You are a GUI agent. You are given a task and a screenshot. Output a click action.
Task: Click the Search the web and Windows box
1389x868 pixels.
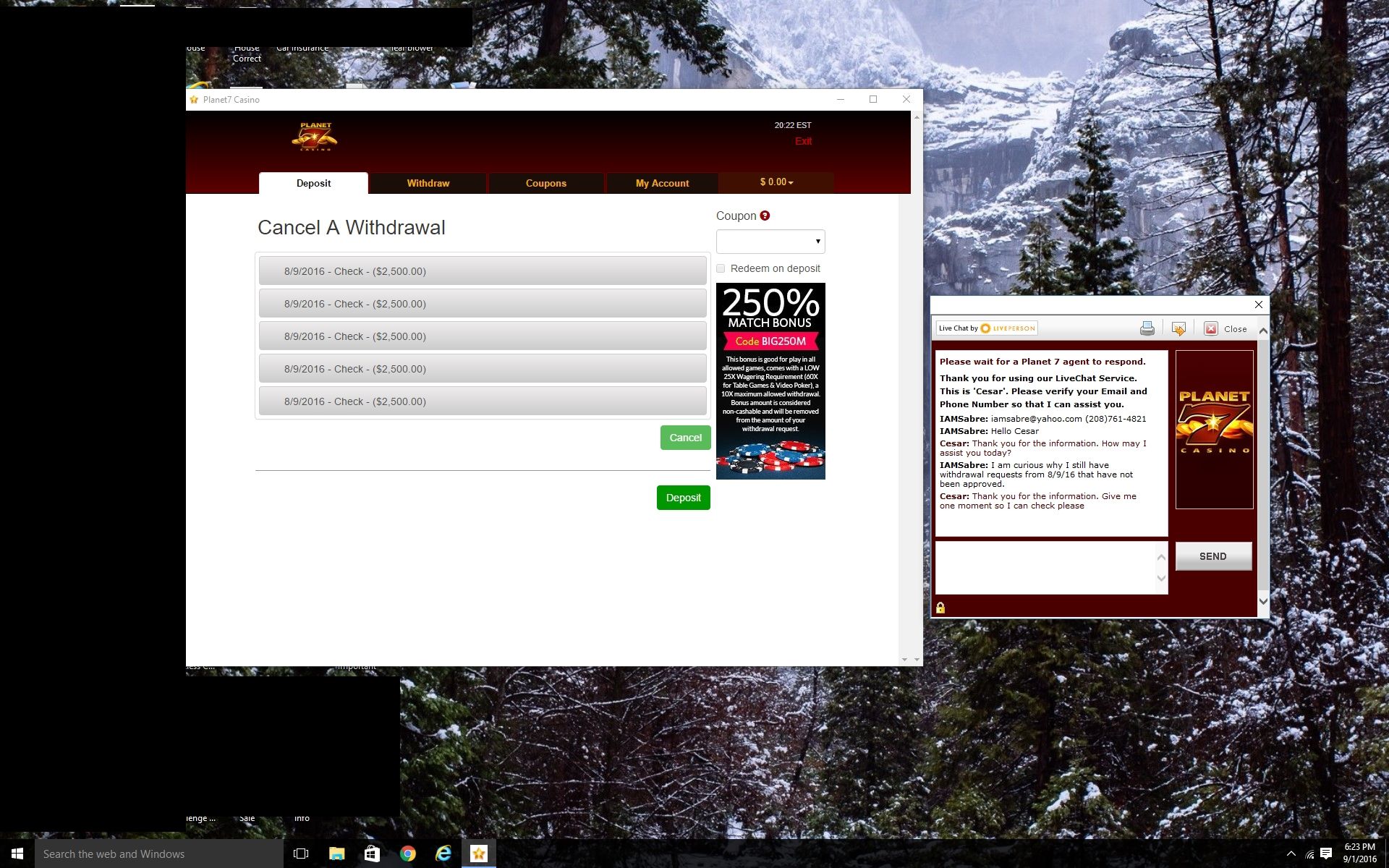[x=159, y=854]
